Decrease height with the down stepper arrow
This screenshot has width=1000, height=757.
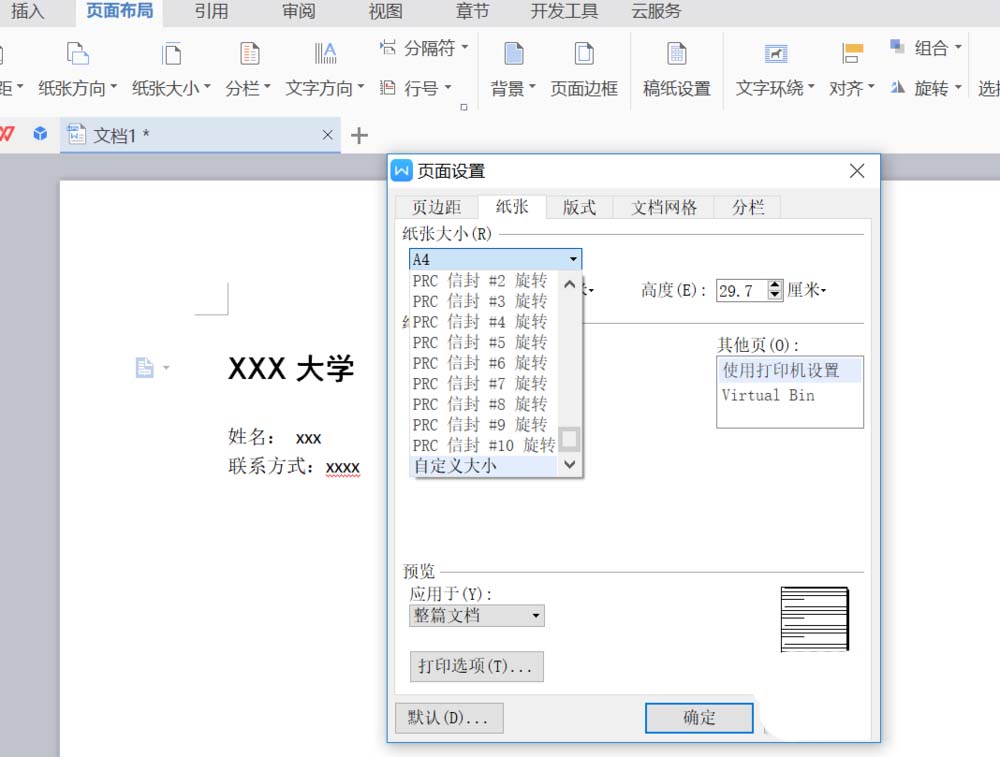(x=775, y=295)
